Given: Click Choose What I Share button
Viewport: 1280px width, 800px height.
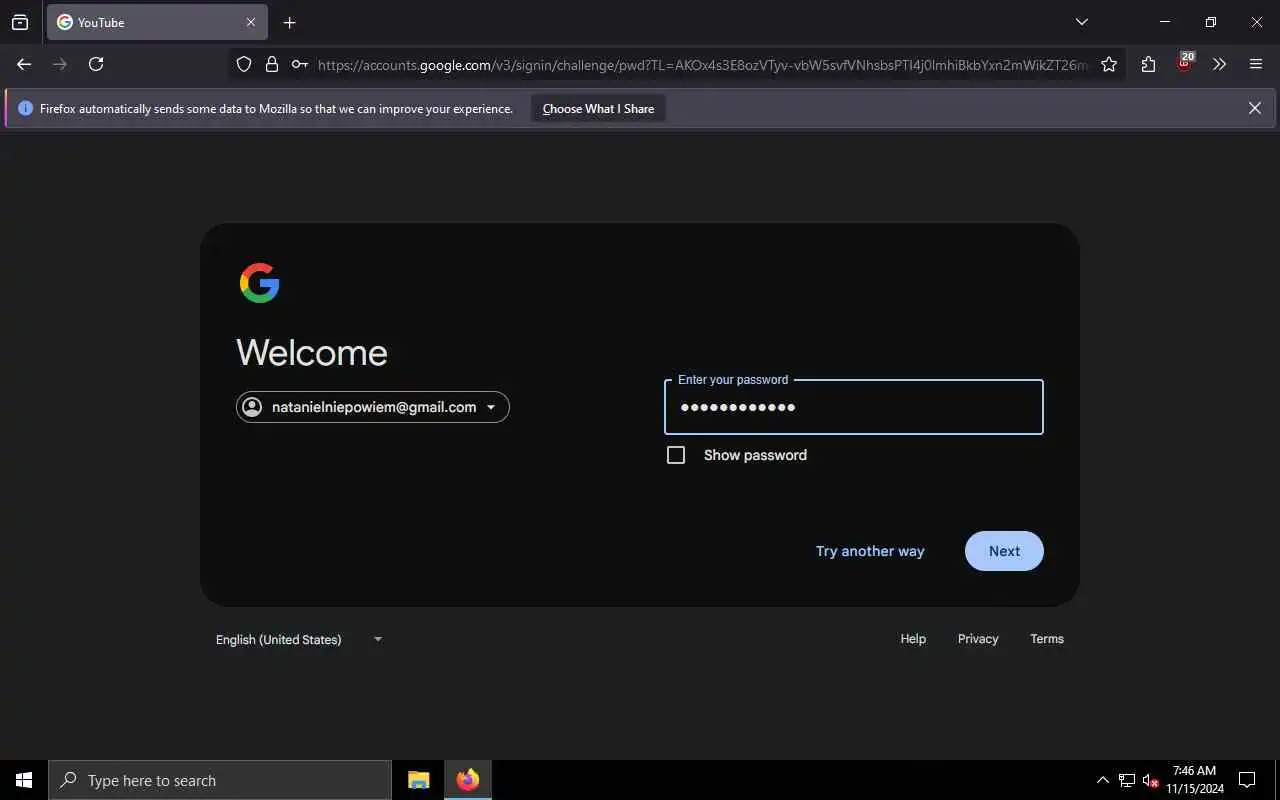Looking at the screenshot, I should (598, 108).
